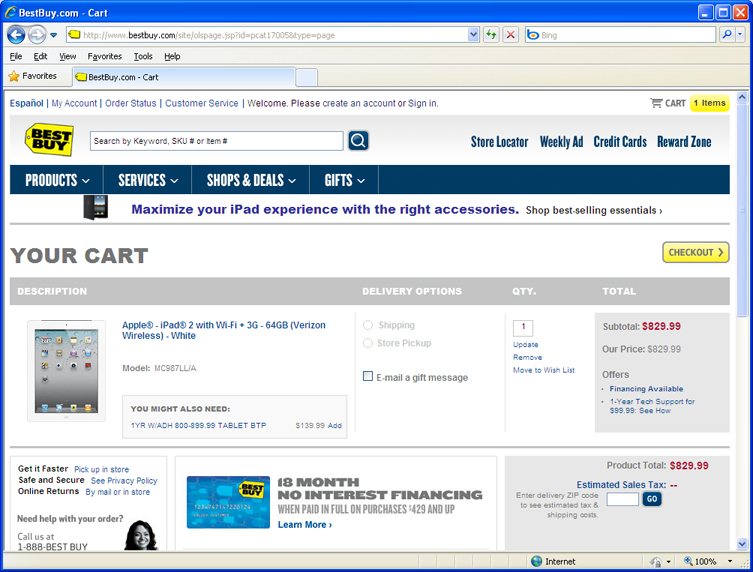Click the browser Forward arrow button
The image size is (753, 572).
point(36,35)
